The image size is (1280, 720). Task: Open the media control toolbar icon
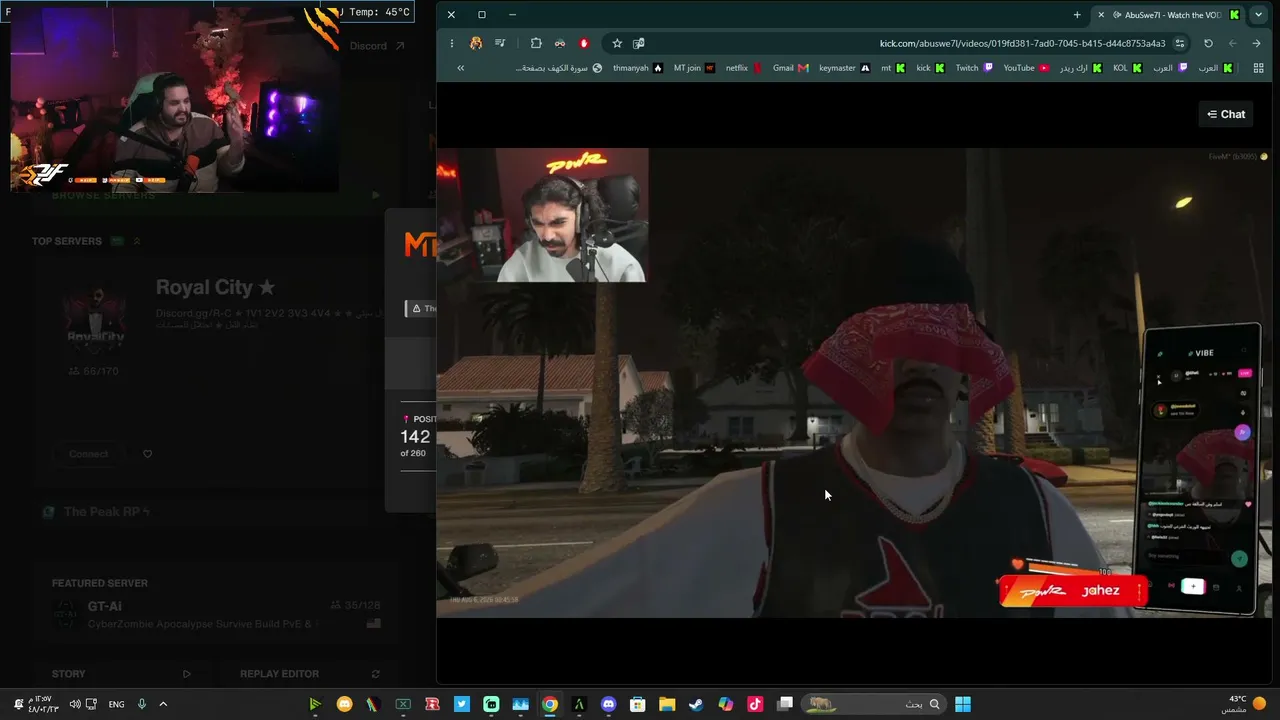click(x=500, y=43)
